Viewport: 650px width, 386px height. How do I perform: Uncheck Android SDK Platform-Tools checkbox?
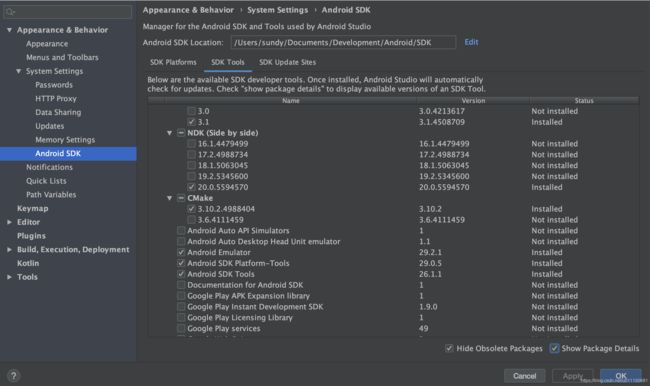[x=181, y=263]
